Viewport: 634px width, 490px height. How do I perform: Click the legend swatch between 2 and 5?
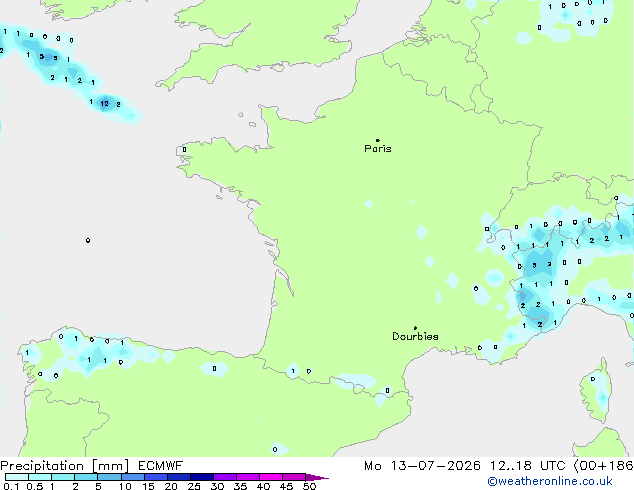click(86, 477)
